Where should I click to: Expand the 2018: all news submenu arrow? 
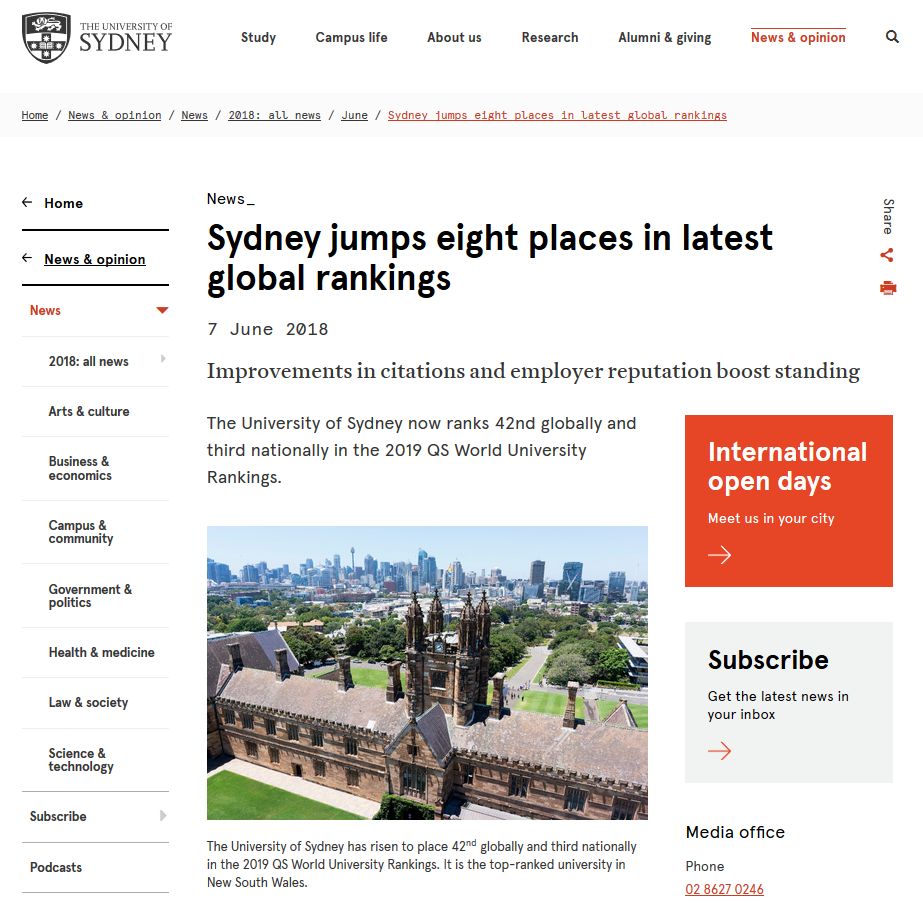[x=163, y=358]
